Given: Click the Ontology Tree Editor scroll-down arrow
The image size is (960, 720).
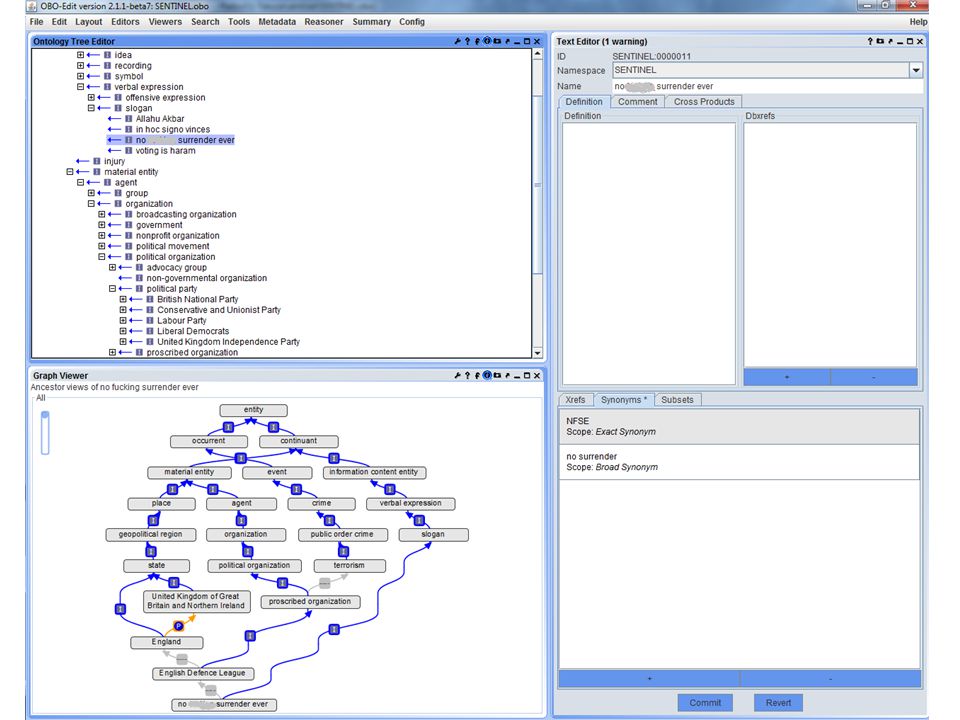Looking at the screenshot, I should coord(538,353).
